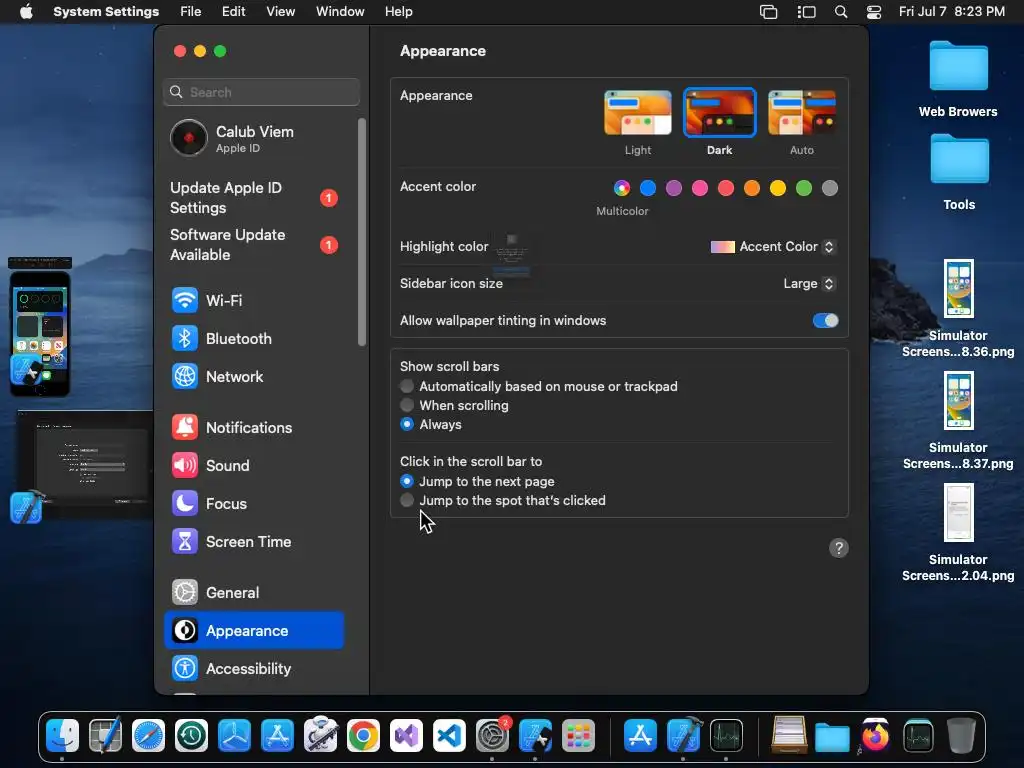Open the File menu
This screenshot has width=1024, height=768.
[191, 12]
